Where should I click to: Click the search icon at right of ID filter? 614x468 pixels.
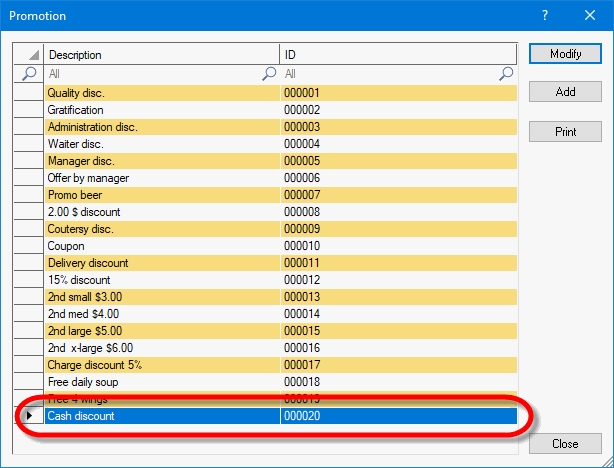pos(507,74)
